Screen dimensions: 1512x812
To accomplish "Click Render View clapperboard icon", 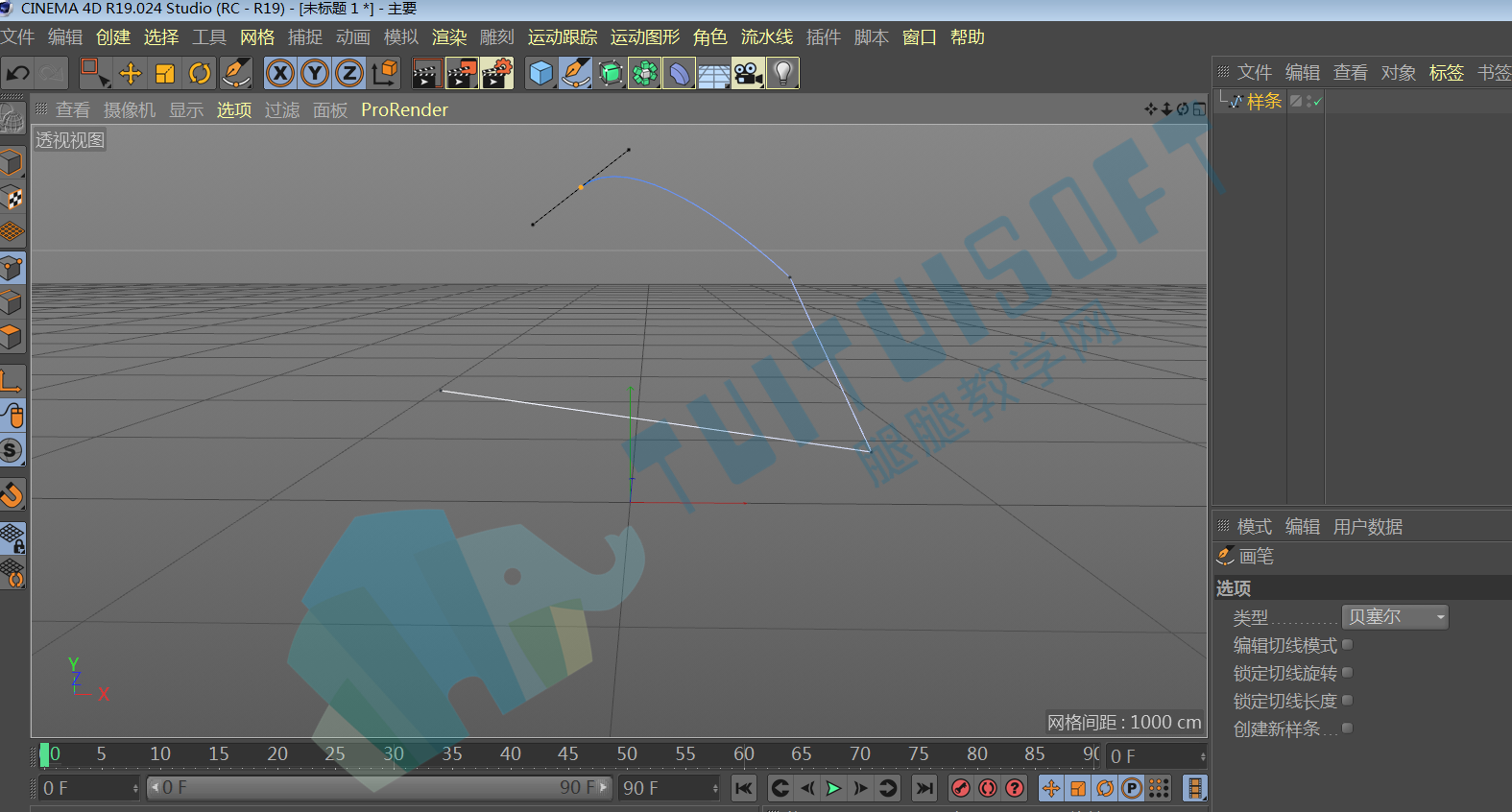I will point(426,73).
